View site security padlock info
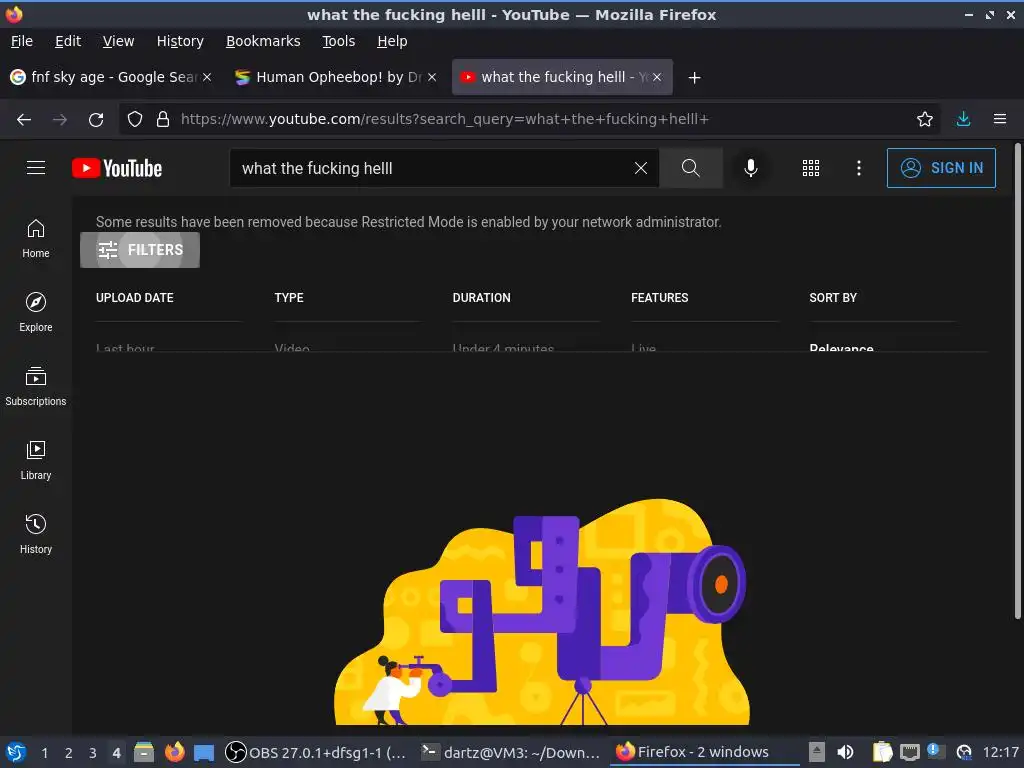The image size is (1024, 768). point(163,120)
